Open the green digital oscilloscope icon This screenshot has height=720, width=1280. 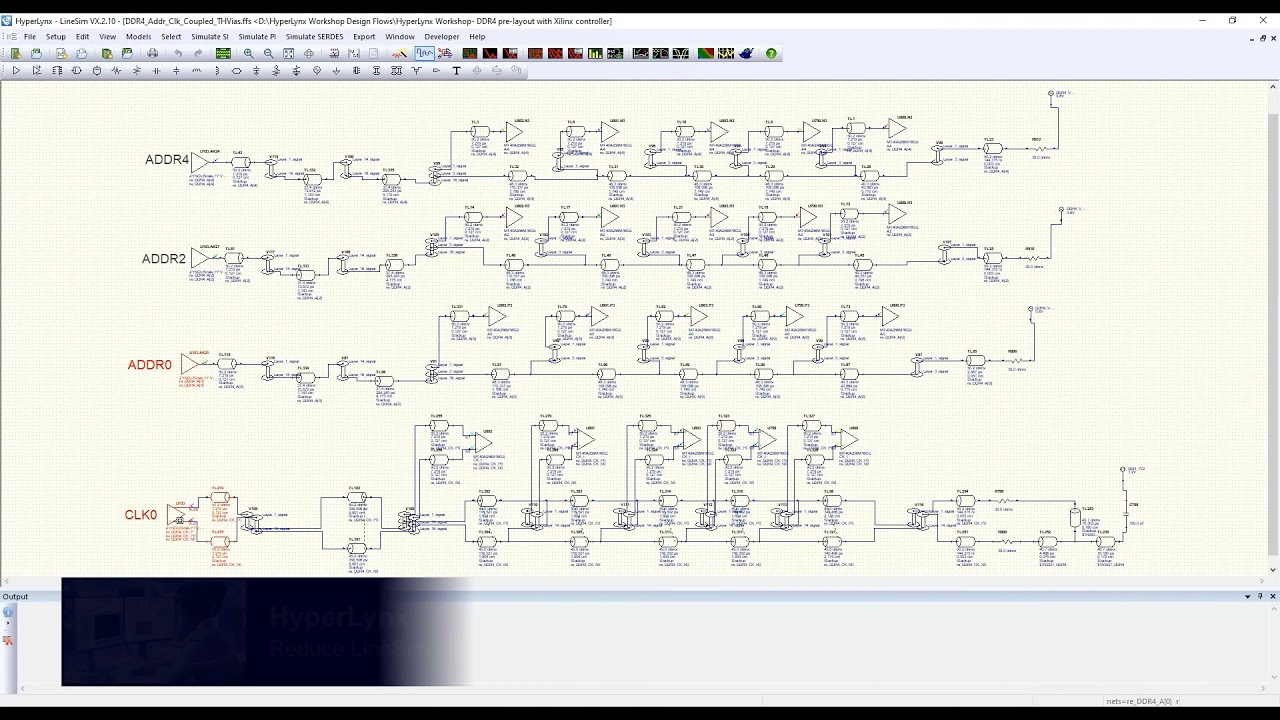[x=223, y=53]
